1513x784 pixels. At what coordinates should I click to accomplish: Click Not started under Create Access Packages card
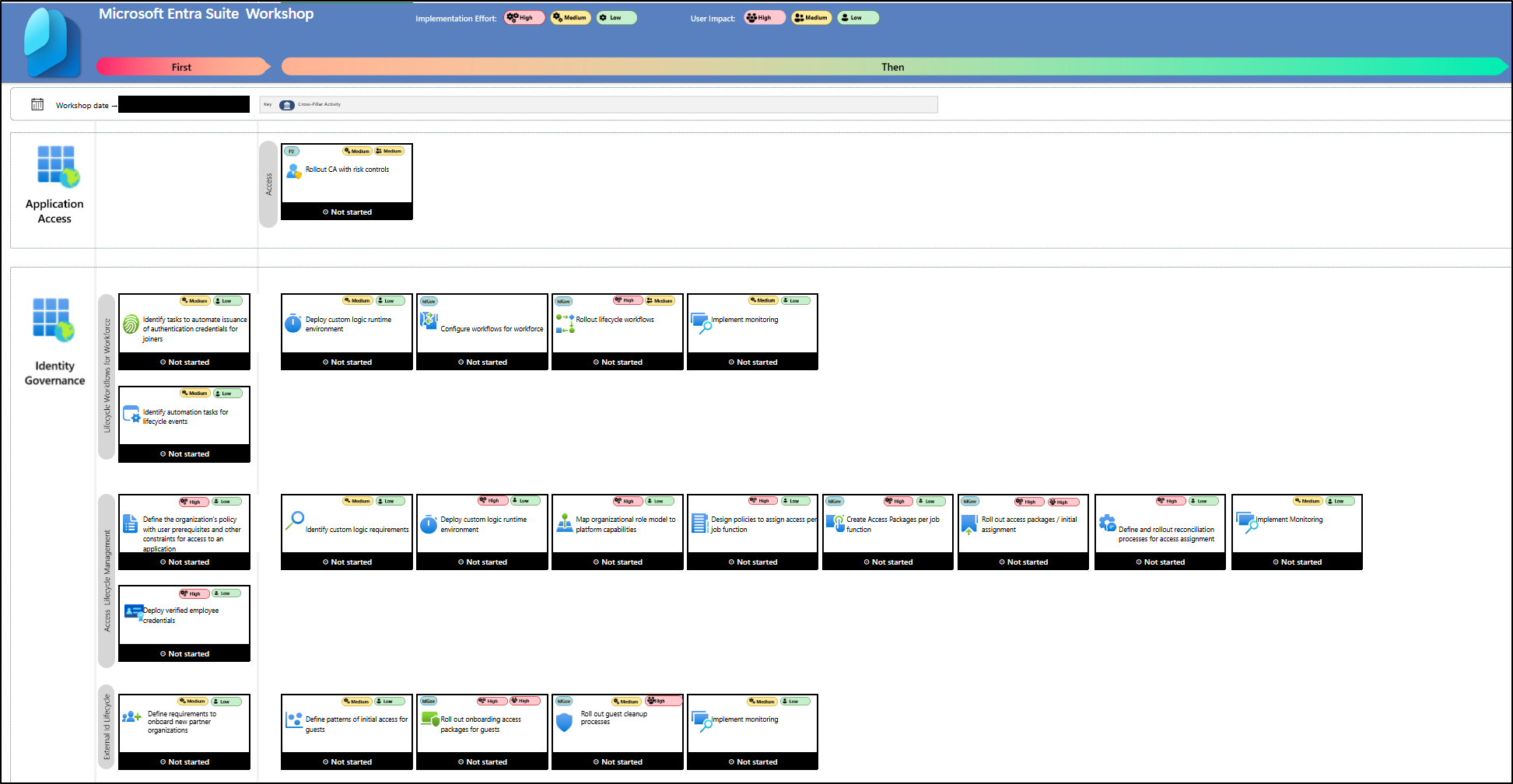click(888, 562)
